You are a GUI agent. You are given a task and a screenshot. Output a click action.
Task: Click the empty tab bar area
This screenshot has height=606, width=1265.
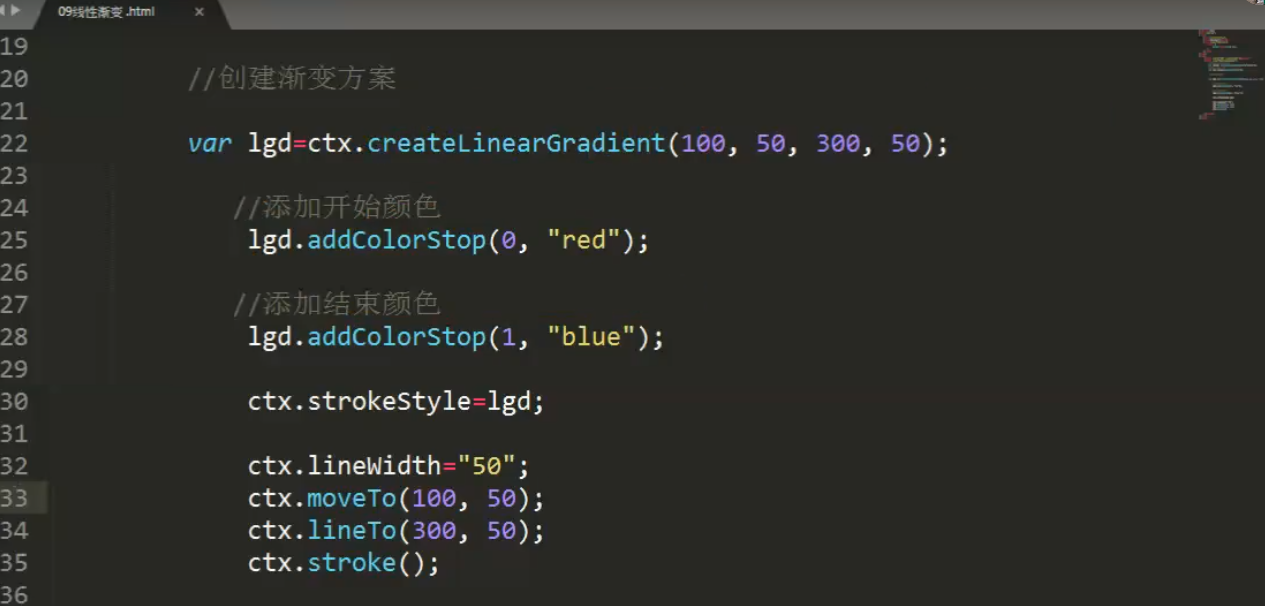[700, 14]
